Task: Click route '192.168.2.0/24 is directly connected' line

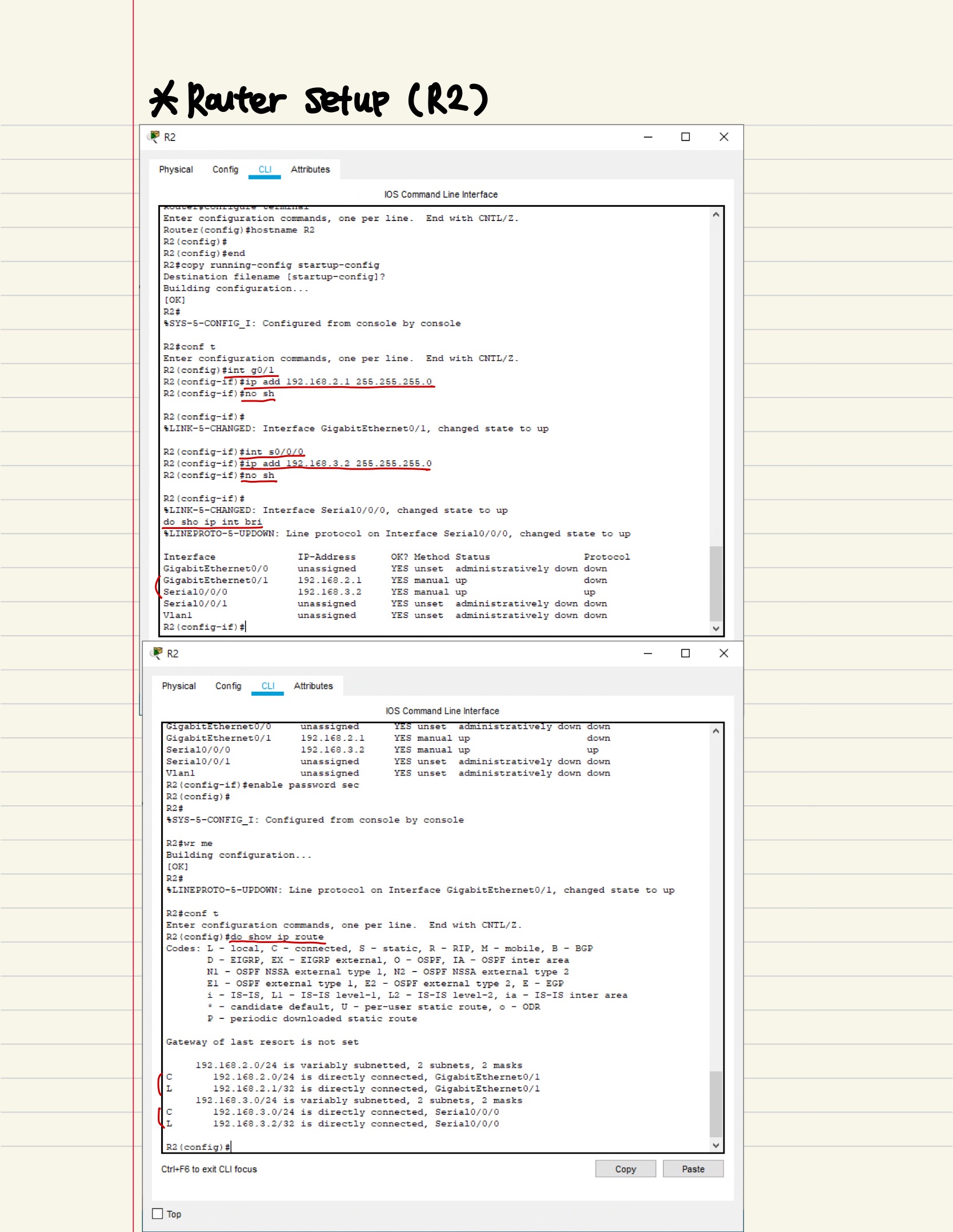Action: 353,1077
